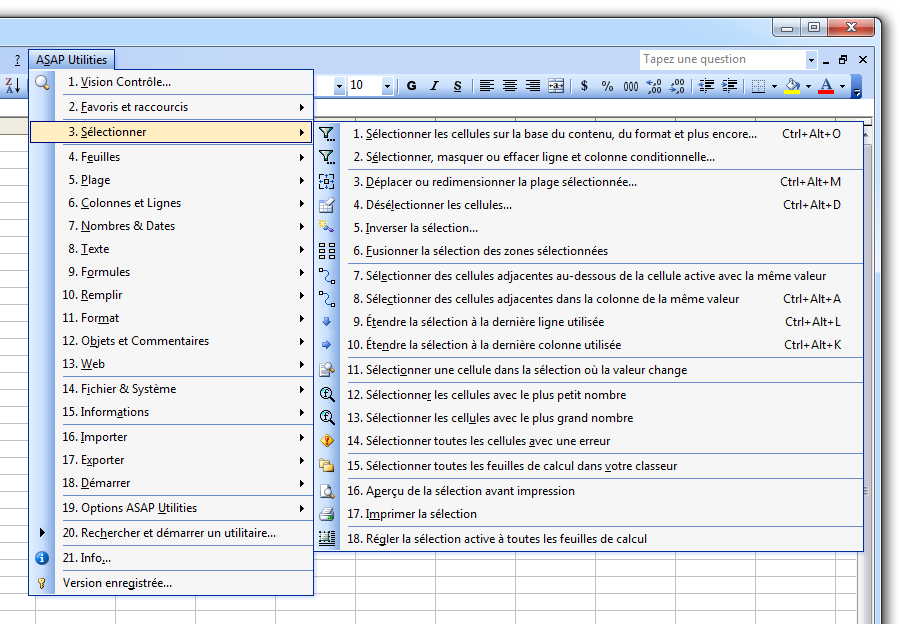Apply bold formatting

[410, 86]
